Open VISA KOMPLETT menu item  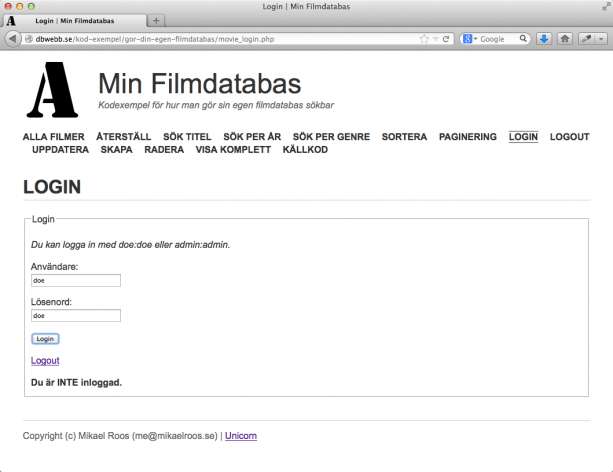[x=233, y=150]
